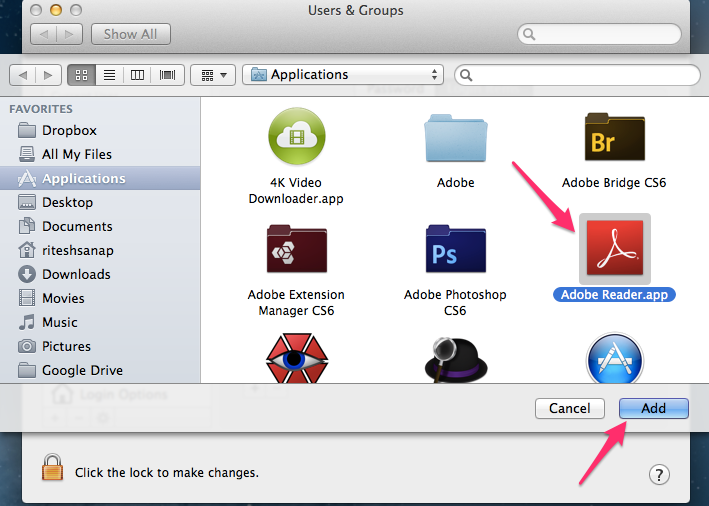Select the Adobe Photoshop CS6 folder icon
The height and width of the screenshot is (506, 709).
click(455, 249)
